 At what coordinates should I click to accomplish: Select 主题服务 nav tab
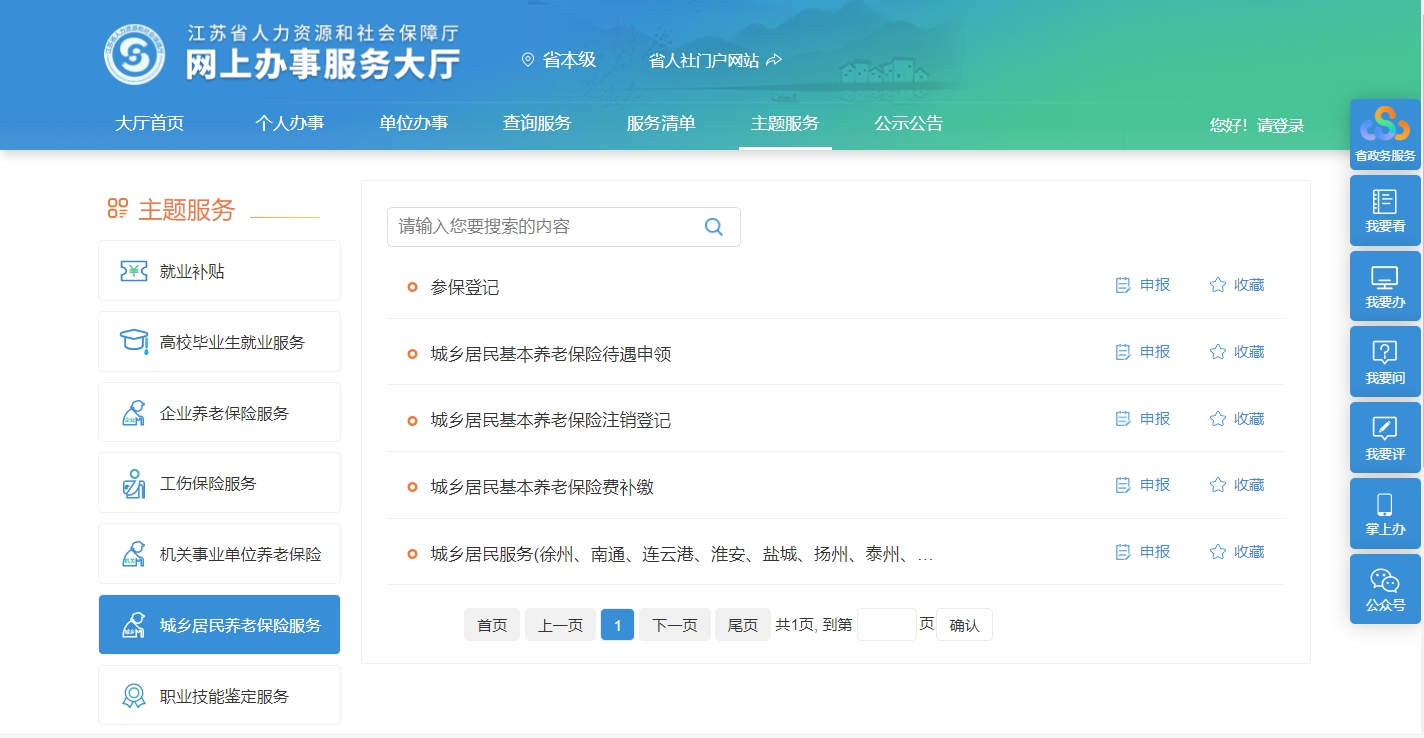click(x=785, y=124)
